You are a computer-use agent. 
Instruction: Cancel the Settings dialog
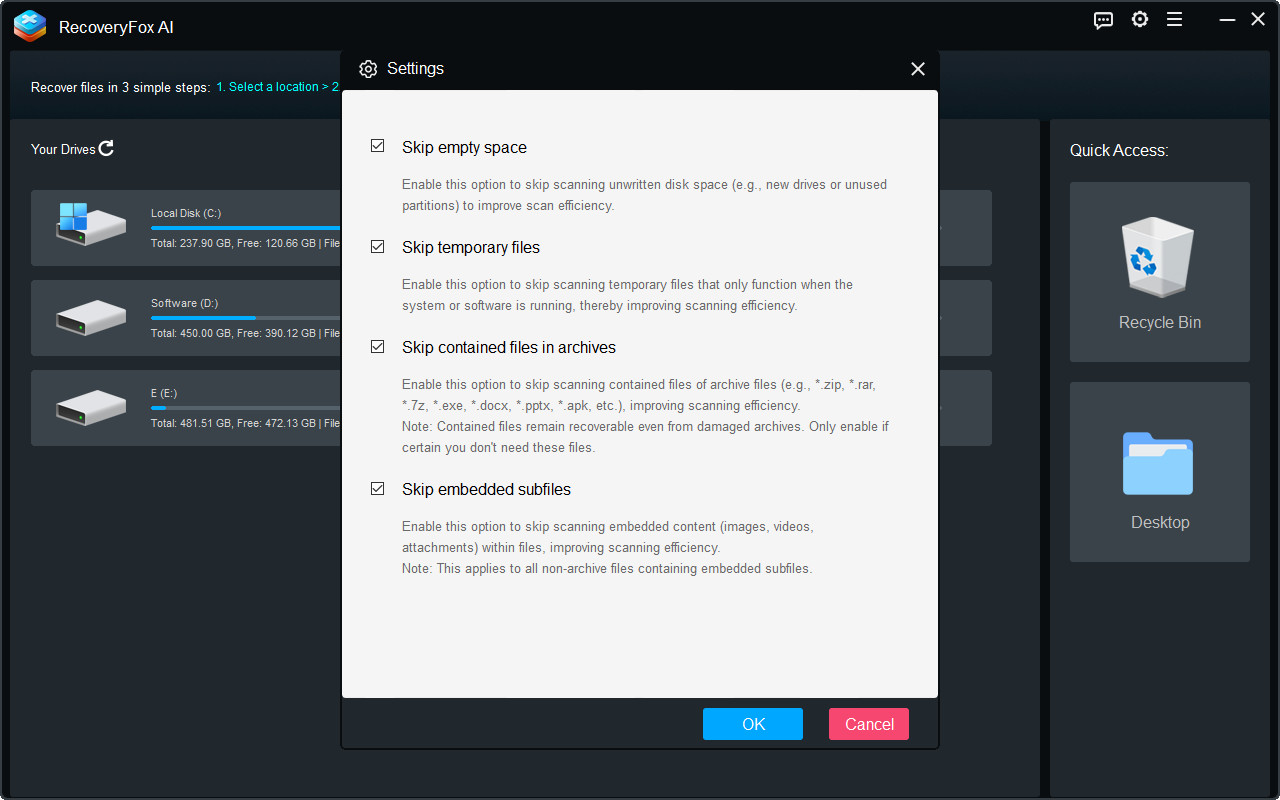[x=868, y=723]
